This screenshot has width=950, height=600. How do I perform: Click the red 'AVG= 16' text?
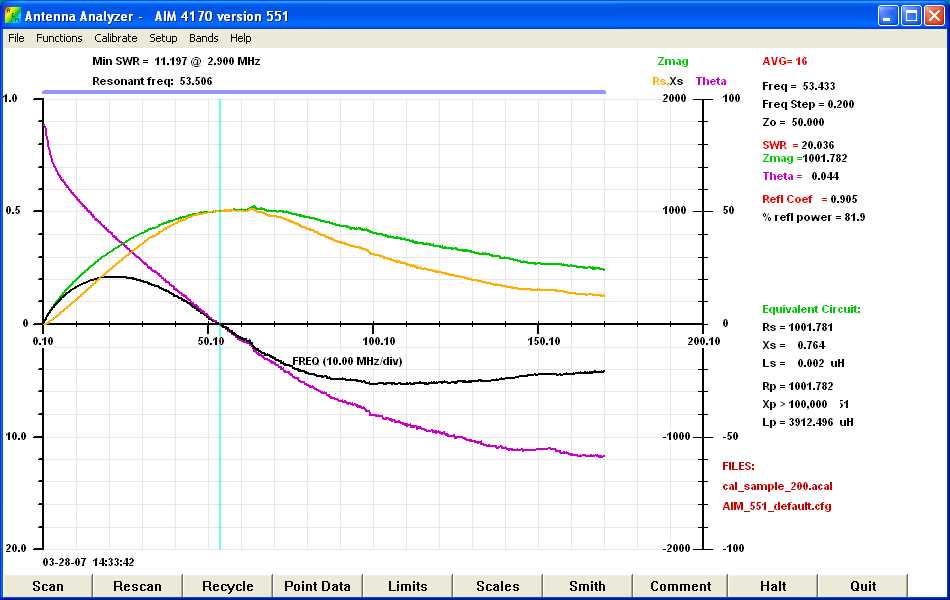[x=785, y=61]
